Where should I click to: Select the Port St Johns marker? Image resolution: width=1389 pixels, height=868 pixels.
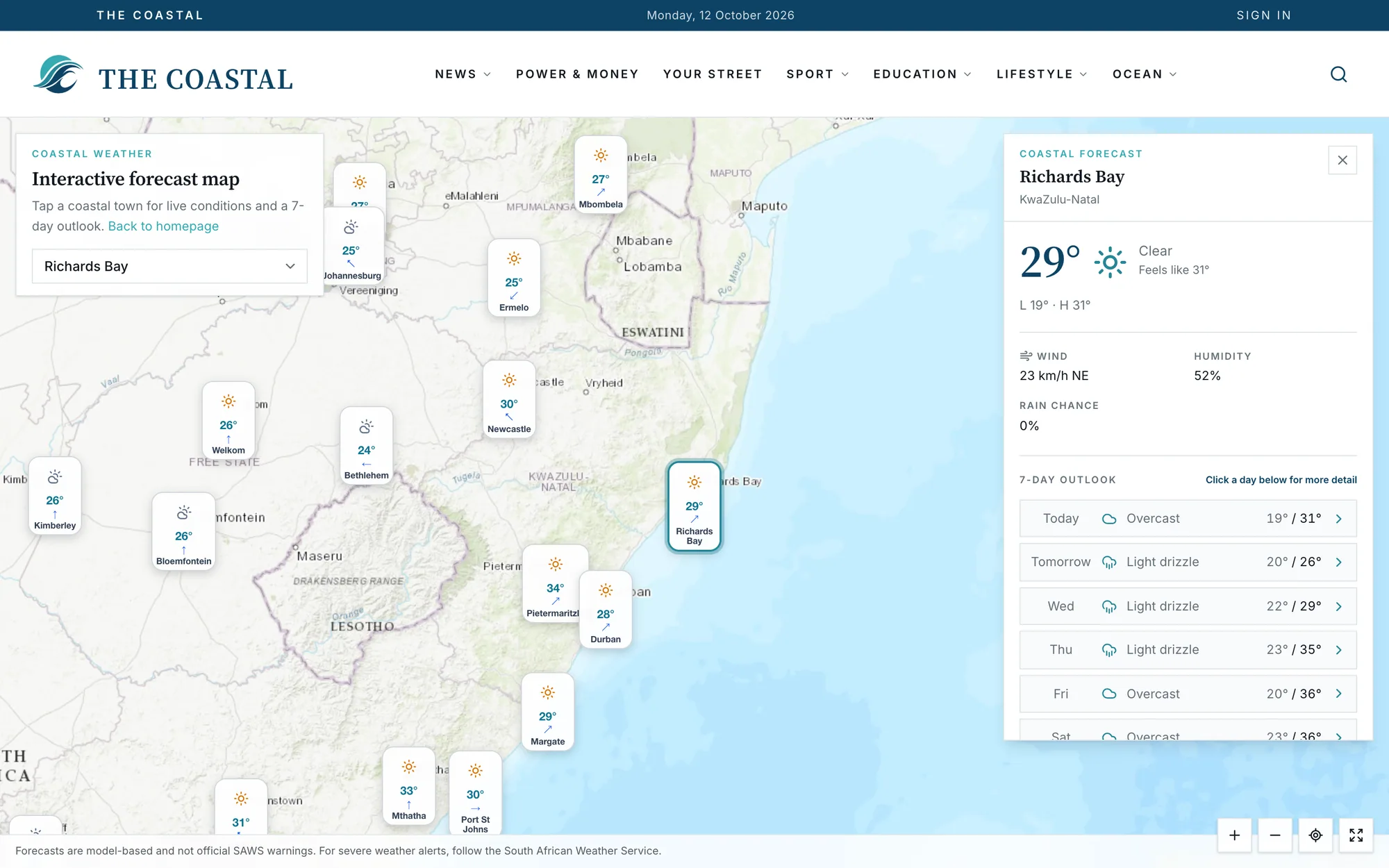click(476, 793)
